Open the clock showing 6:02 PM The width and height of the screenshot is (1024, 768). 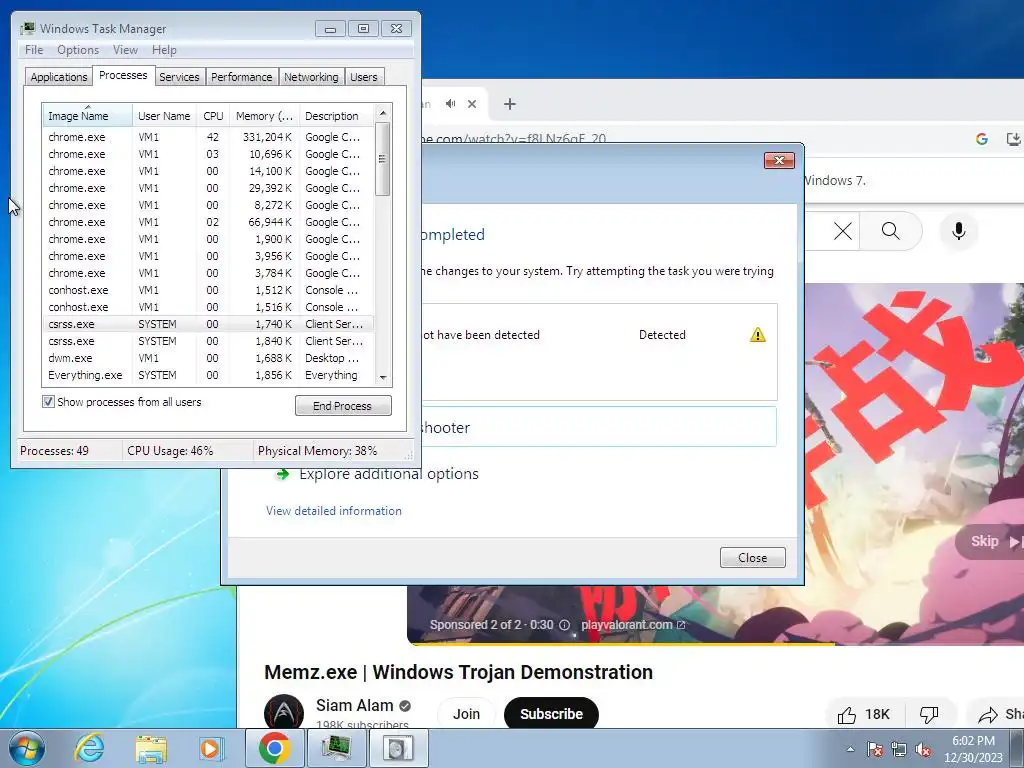click(x=973, y=749)
